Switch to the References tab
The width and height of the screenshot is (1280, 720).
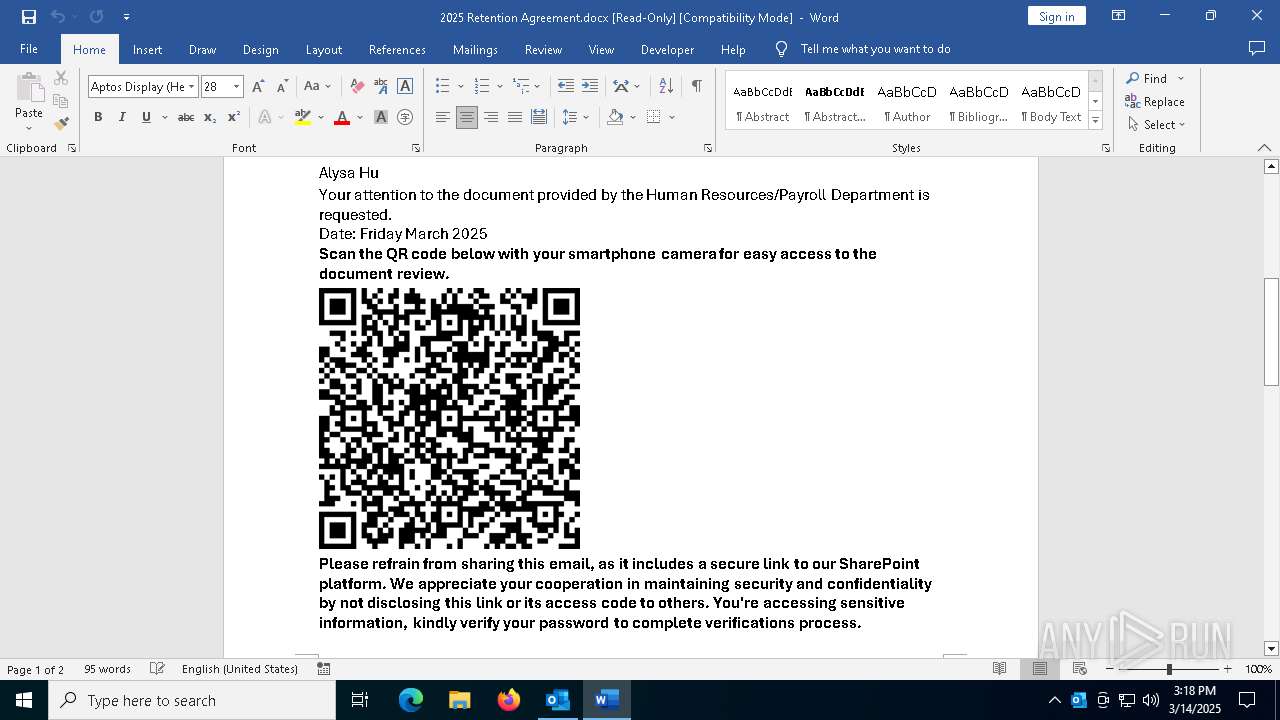397,49
